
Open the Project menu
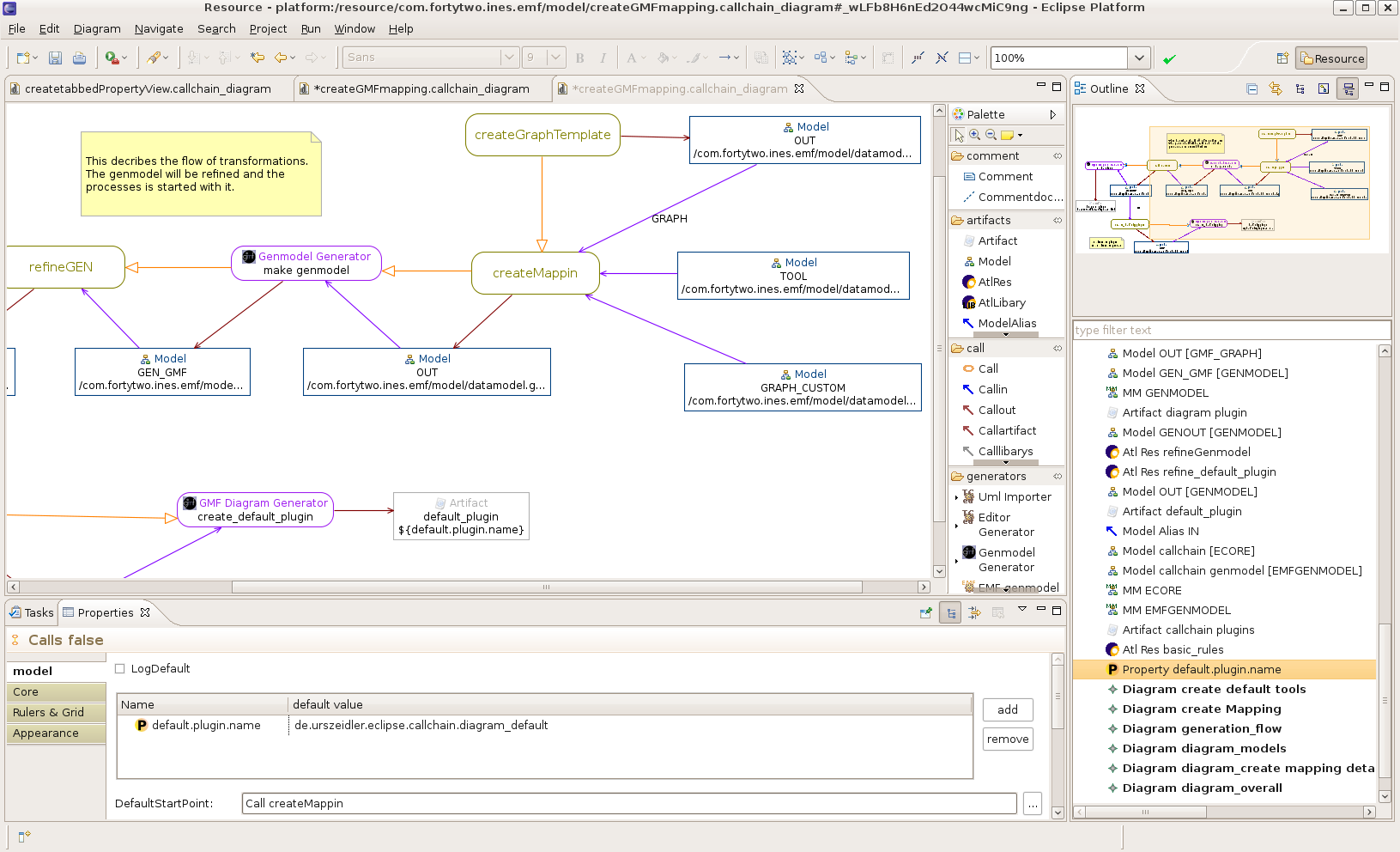[x=268, y=28]
